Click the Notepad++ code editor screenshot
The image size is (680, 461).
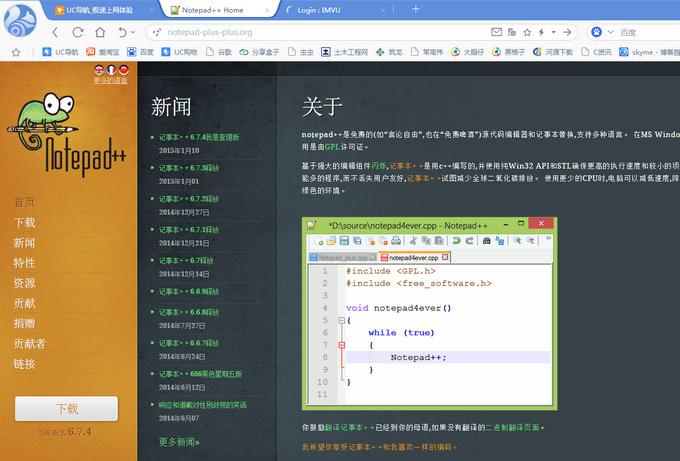[x=429, y=310]
